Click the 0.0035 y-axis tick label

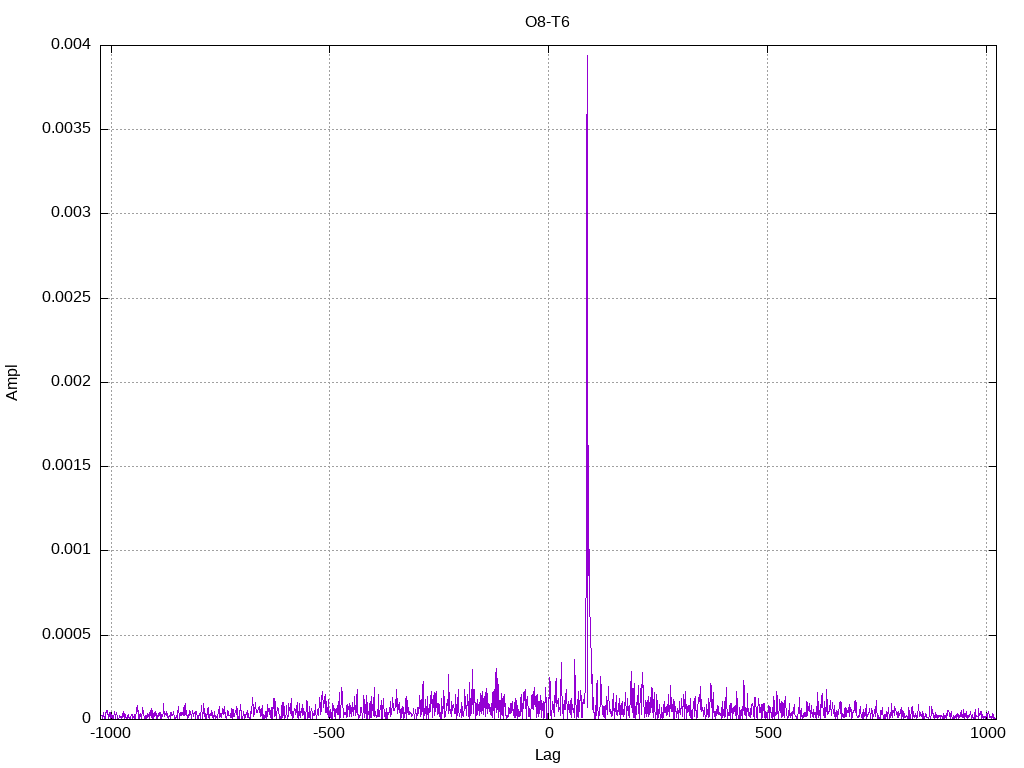coord(66,129)
